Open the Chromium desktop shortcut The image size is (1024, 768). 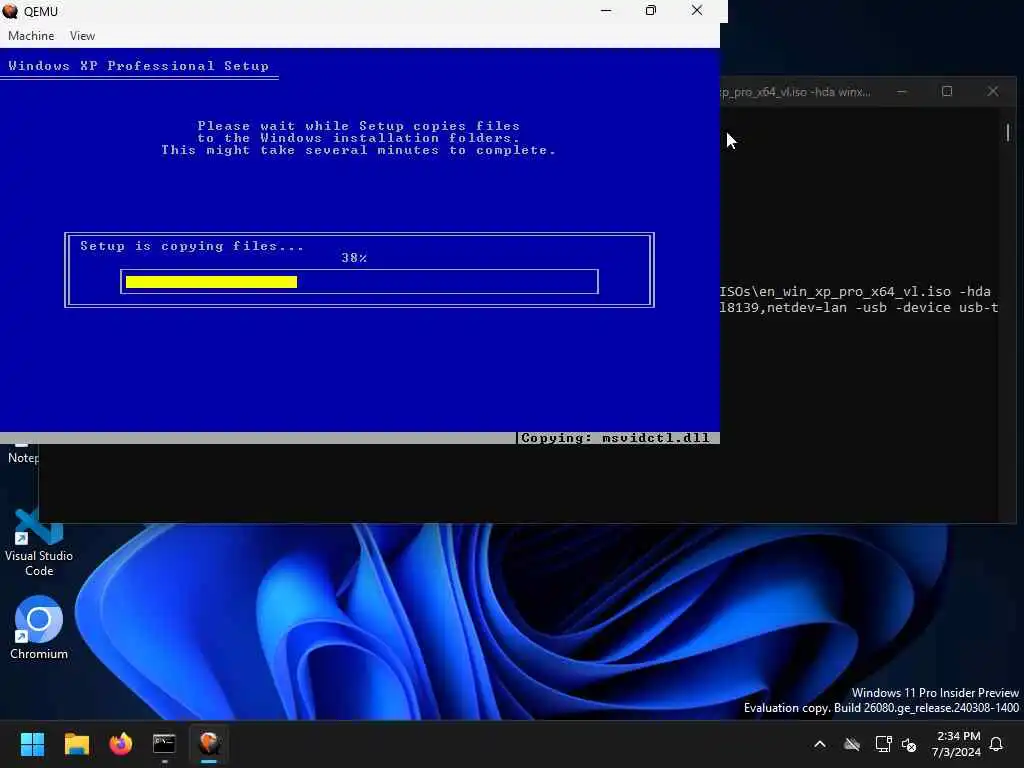pos(39,628)
